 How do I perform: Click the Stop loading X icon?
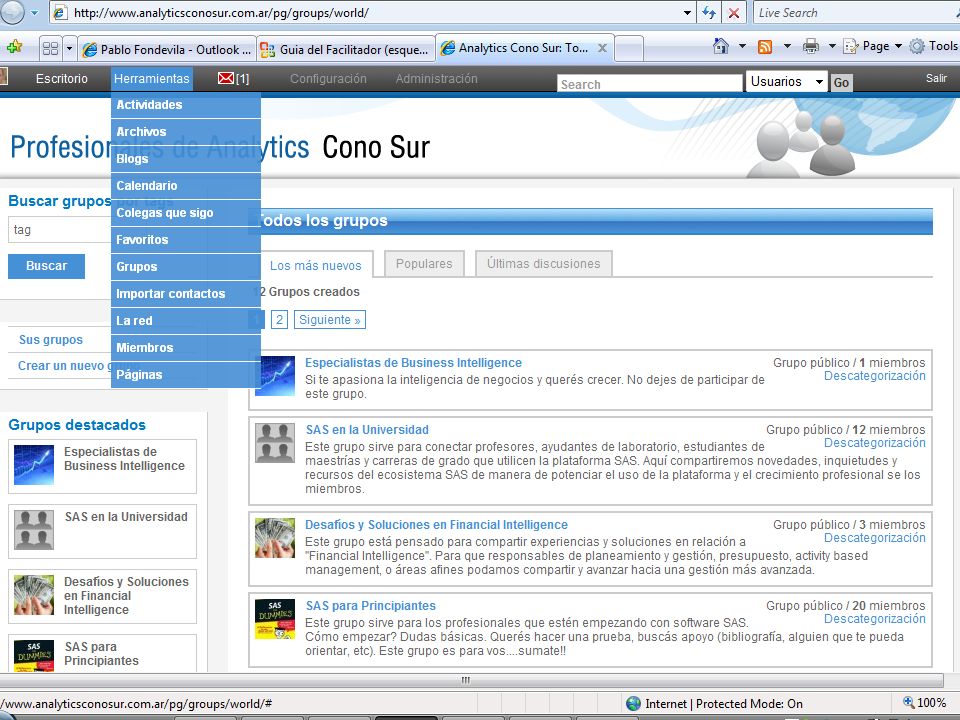(x=733, y=12)
